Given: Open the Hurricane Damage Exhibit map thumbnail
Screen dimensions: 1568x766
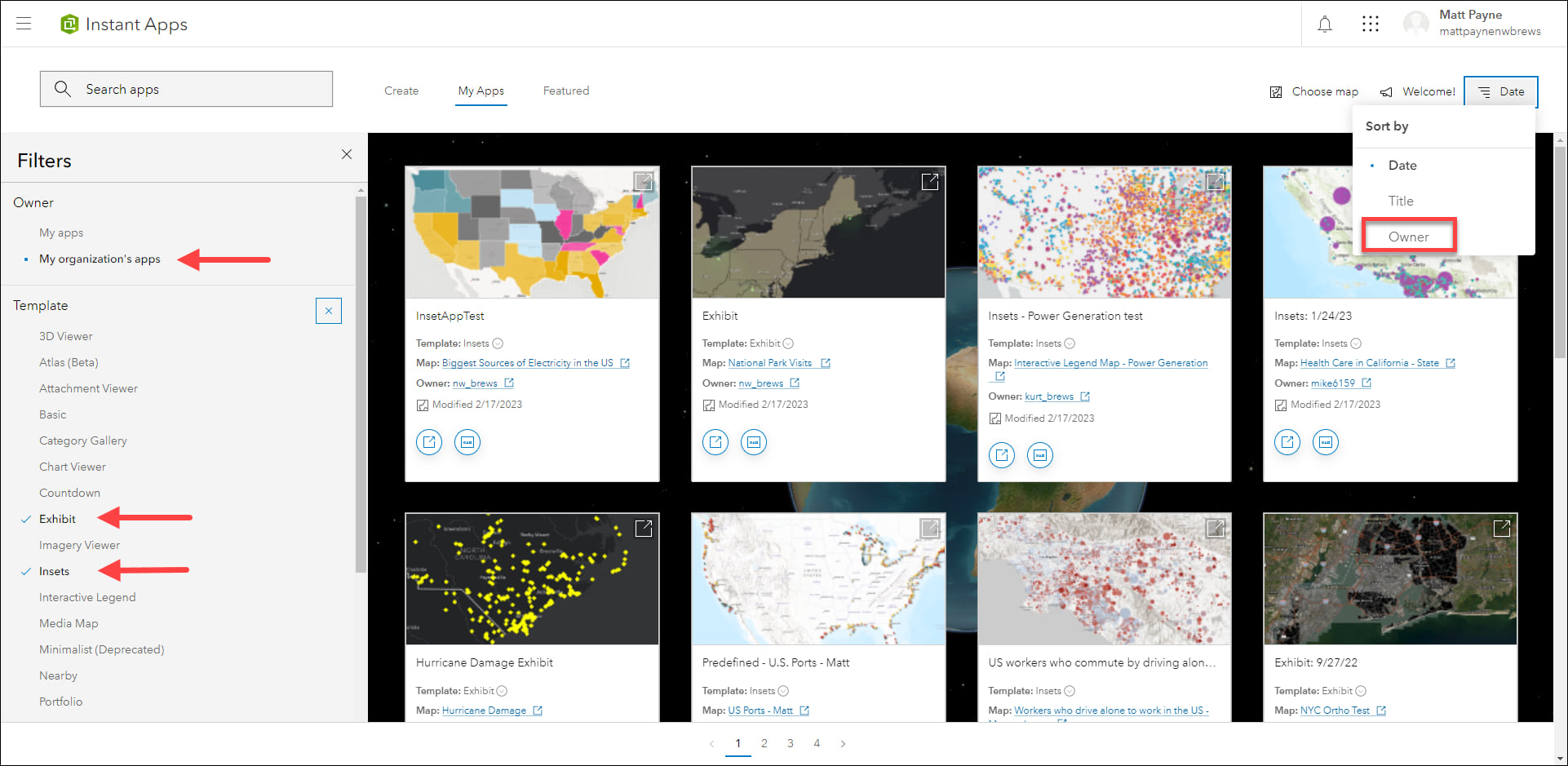Looking at the screenshot, I should [x=532, y=579].
